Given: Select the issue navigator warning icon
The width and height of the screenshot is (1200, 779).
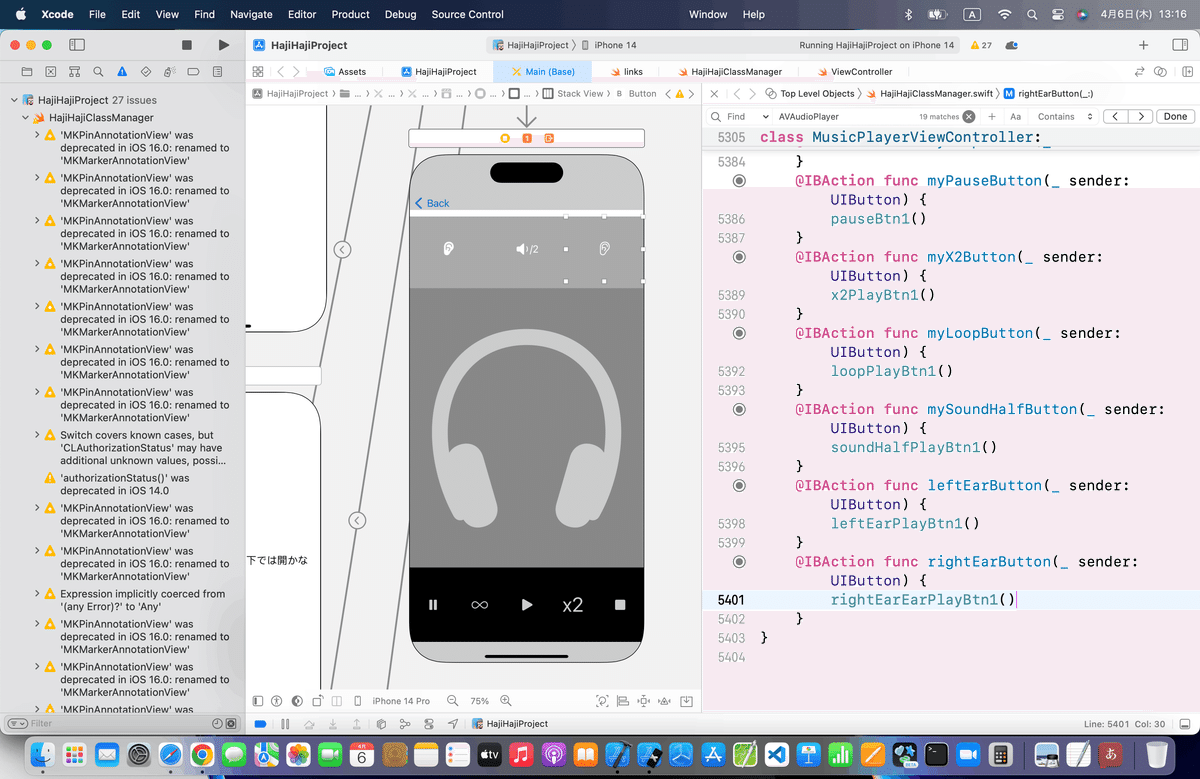Looking at the screenshot, I should (x=122, y=72).
